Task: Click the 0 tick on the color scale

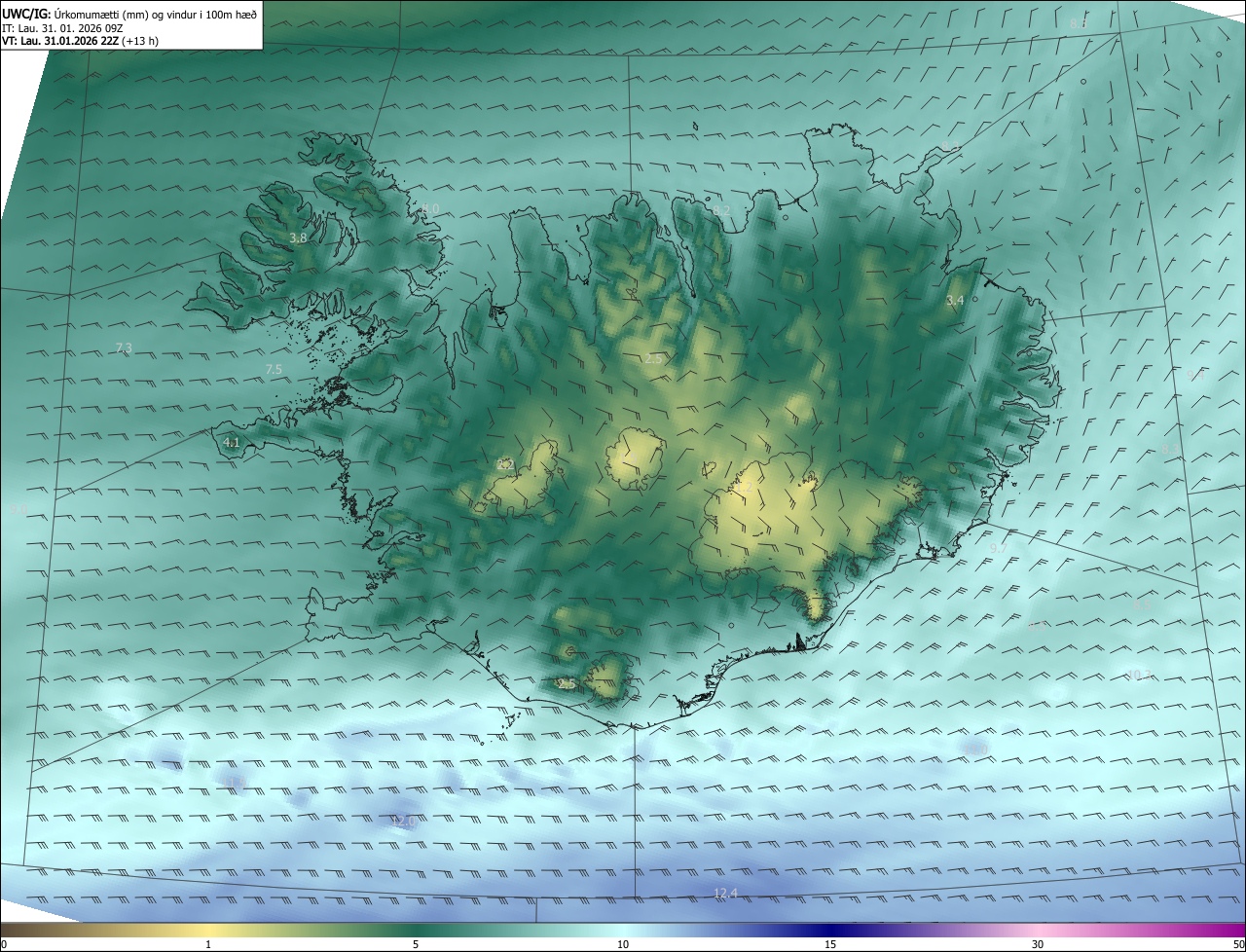Action: coord(4,944)
